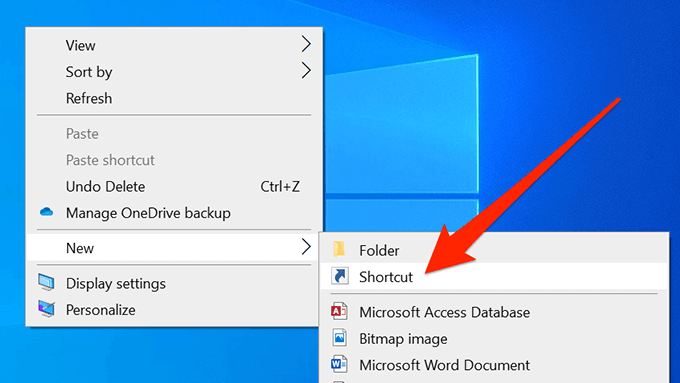Expand the Sort by submenu arrow
The image size is (680, 383).
pos(306,70)
